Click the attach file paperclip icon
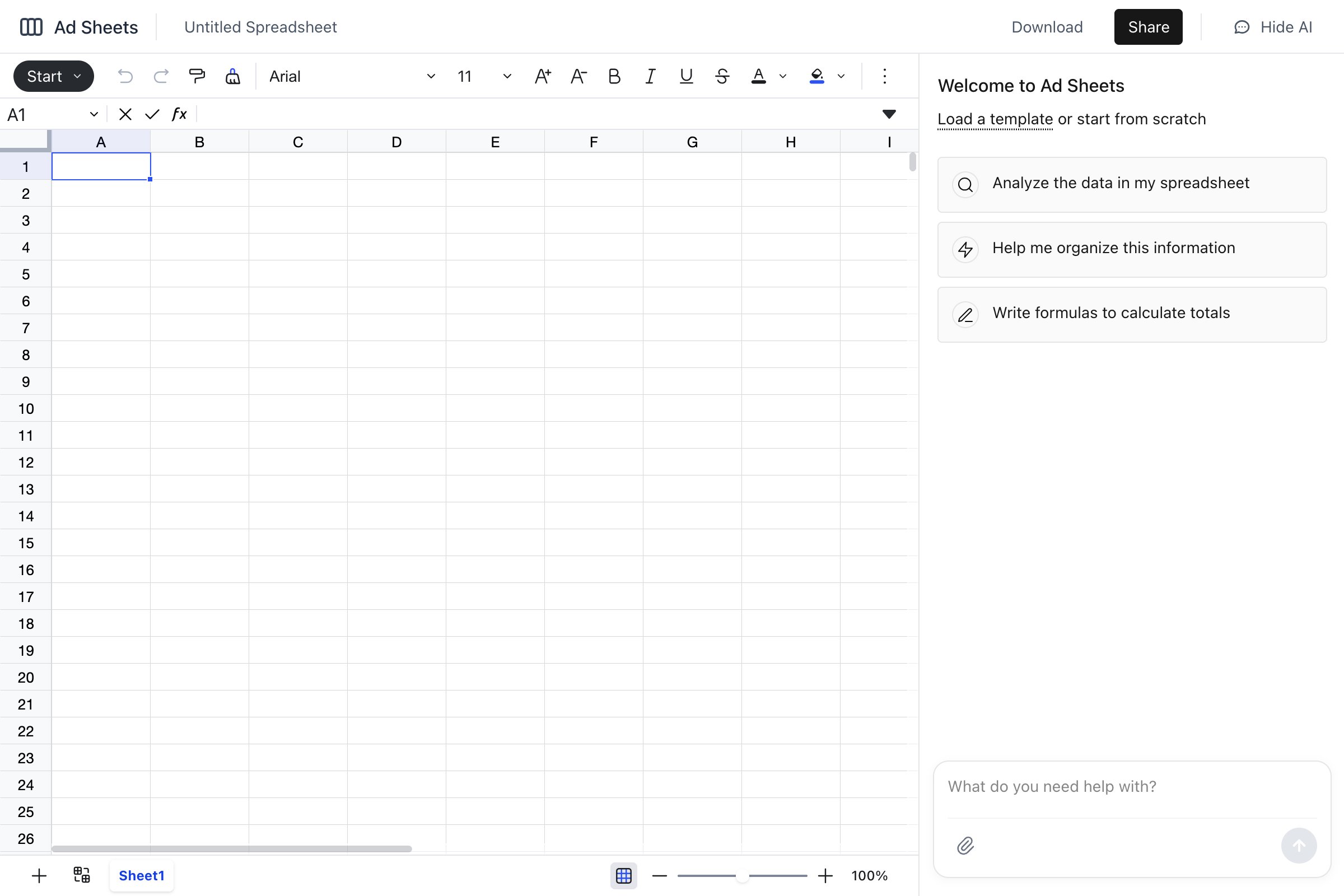 [965, 845]
